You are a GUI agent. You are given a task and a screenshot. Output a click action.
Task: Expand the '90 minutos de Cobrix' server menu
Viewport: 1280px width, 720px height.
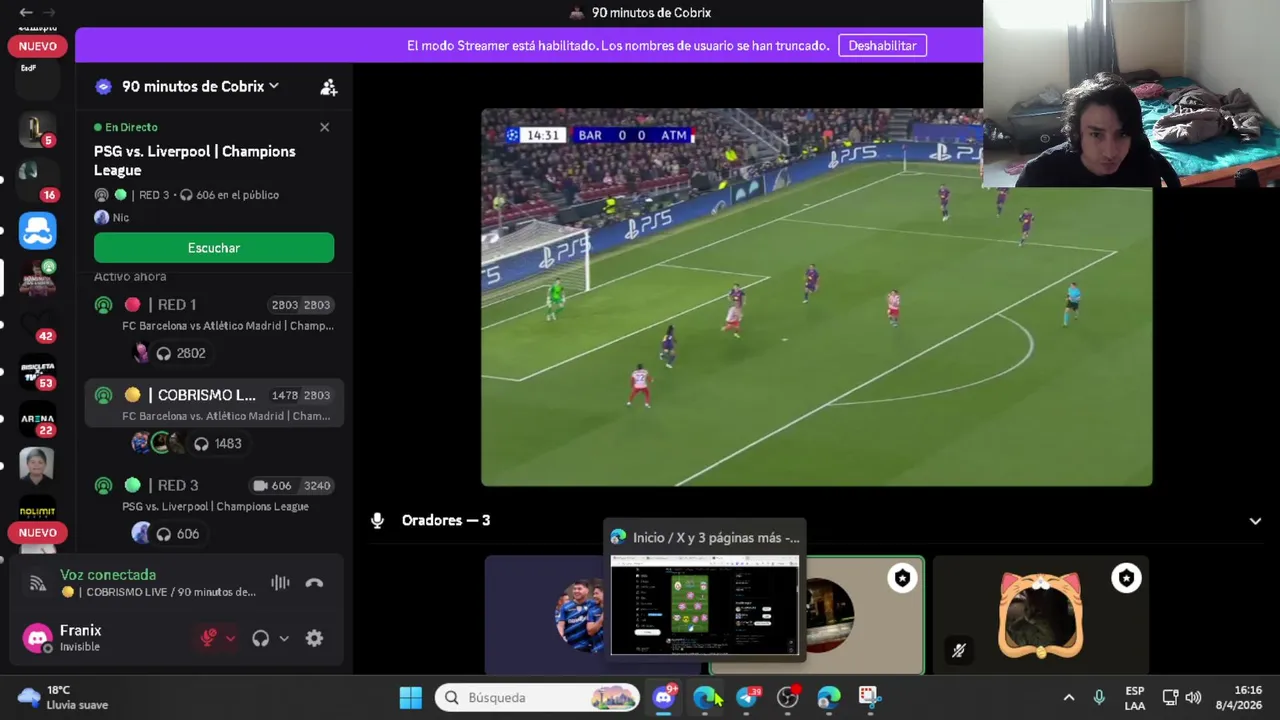200,87
